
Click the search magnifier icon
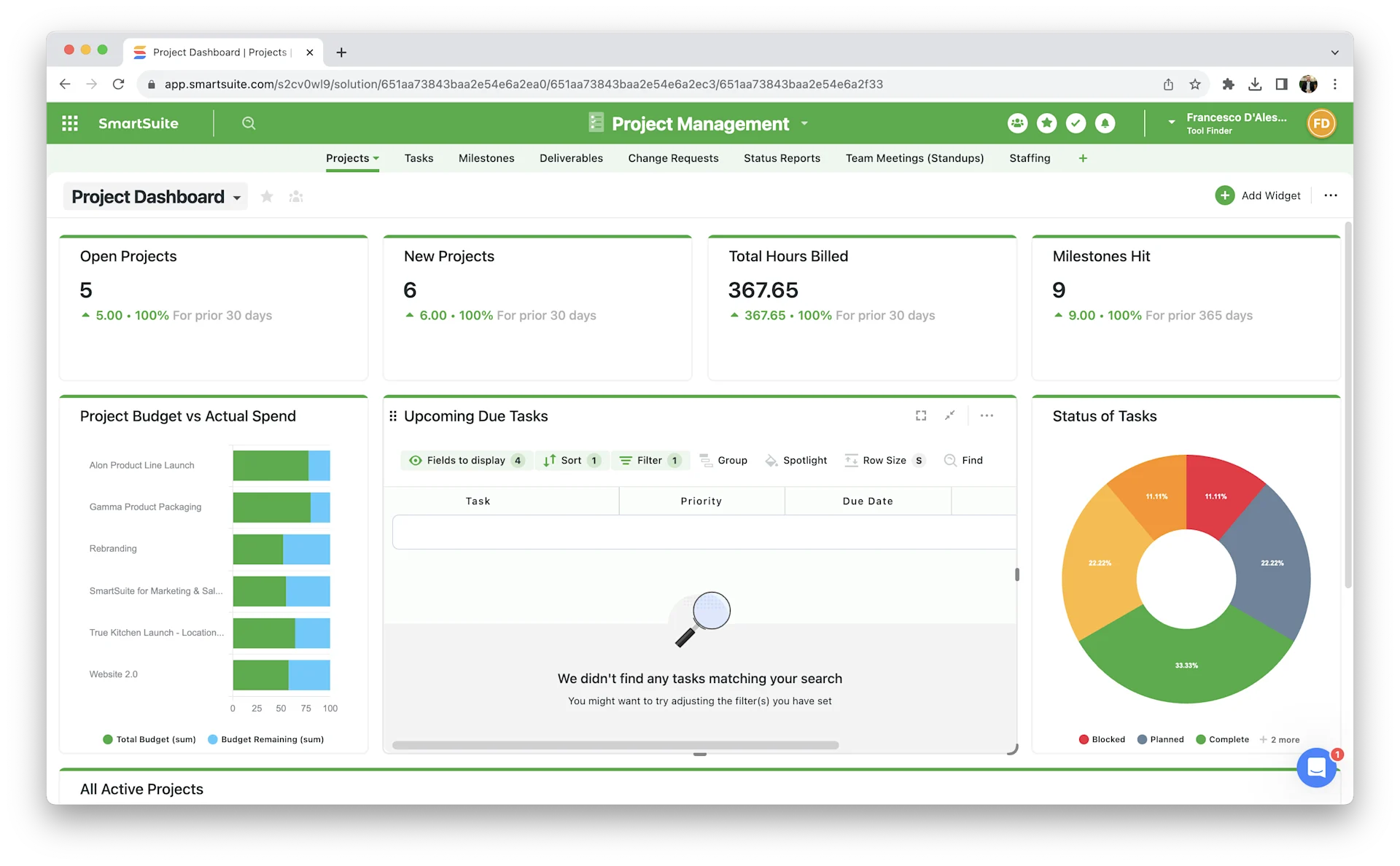(249, 123)
